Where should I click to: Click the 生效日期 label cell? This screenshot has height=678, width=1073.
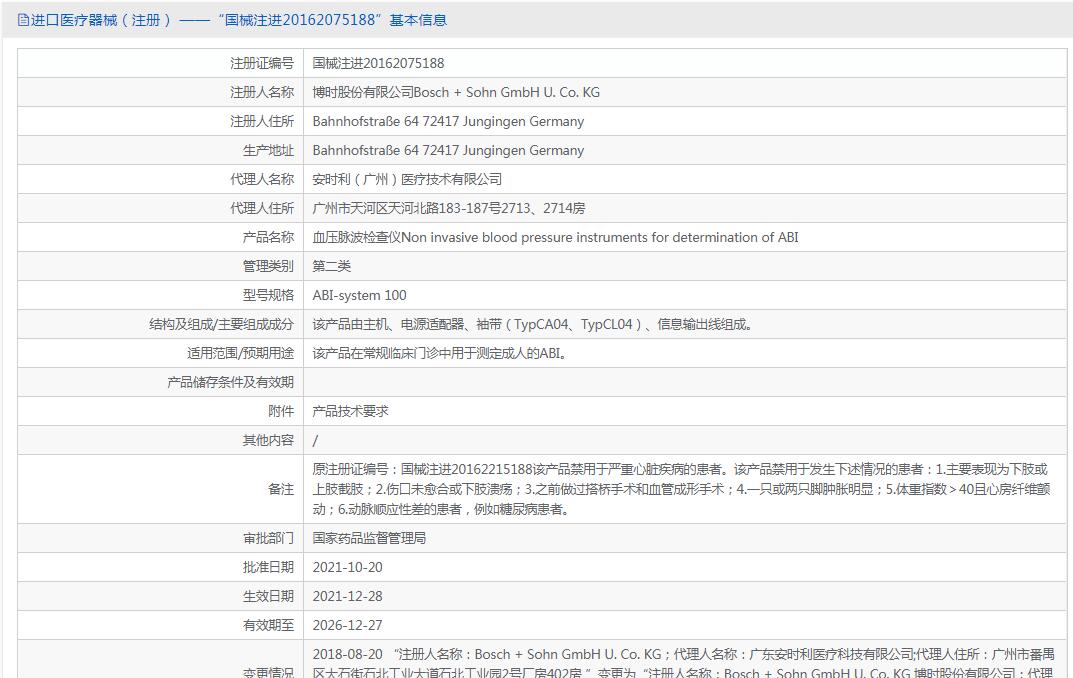[161, 597]
